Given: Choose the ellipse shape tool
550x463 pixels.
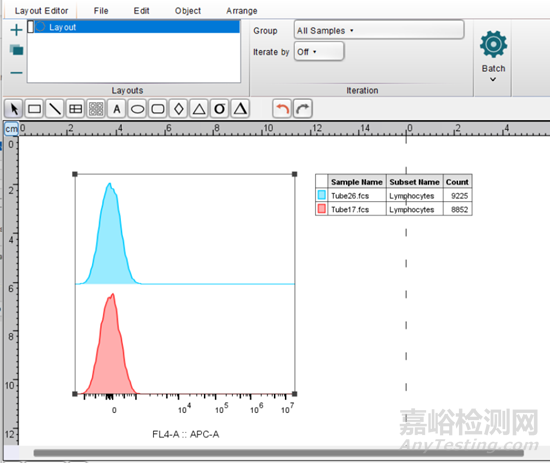Looking at the screenshot, I should (138, 109).
